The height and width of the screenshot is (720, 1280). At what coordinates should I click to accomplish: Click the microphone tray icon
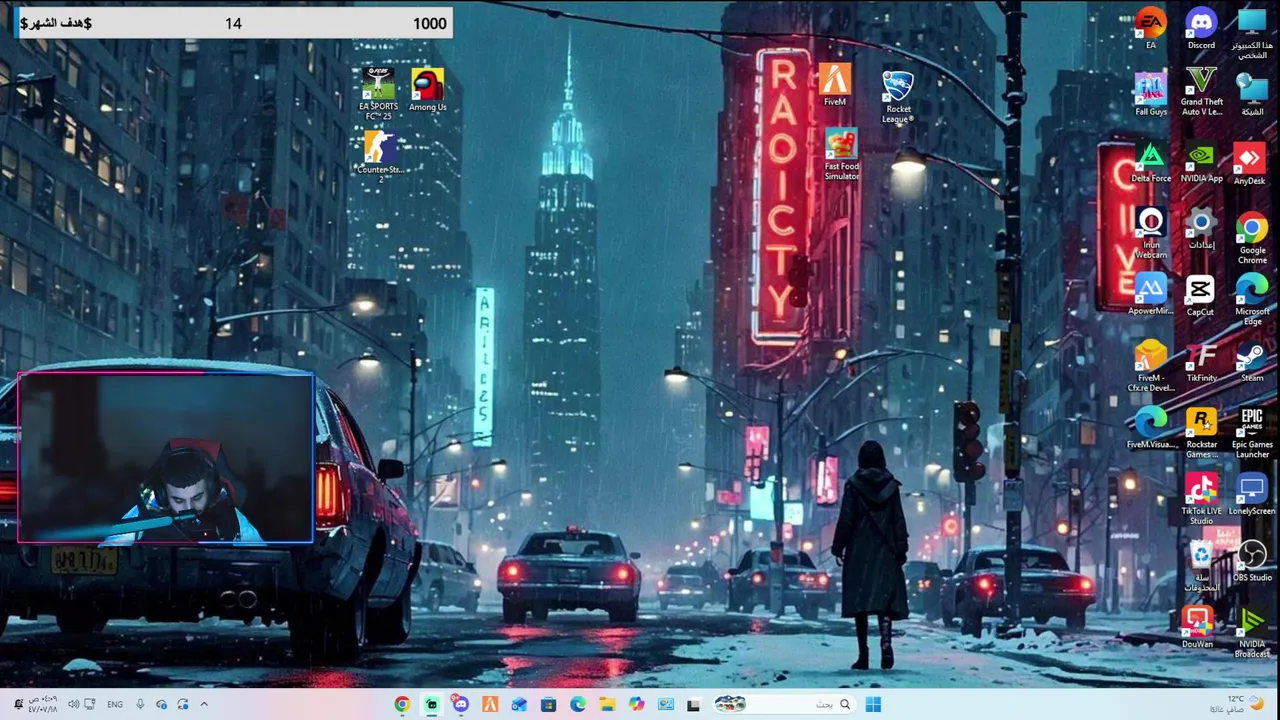click(x=140, y=704)
